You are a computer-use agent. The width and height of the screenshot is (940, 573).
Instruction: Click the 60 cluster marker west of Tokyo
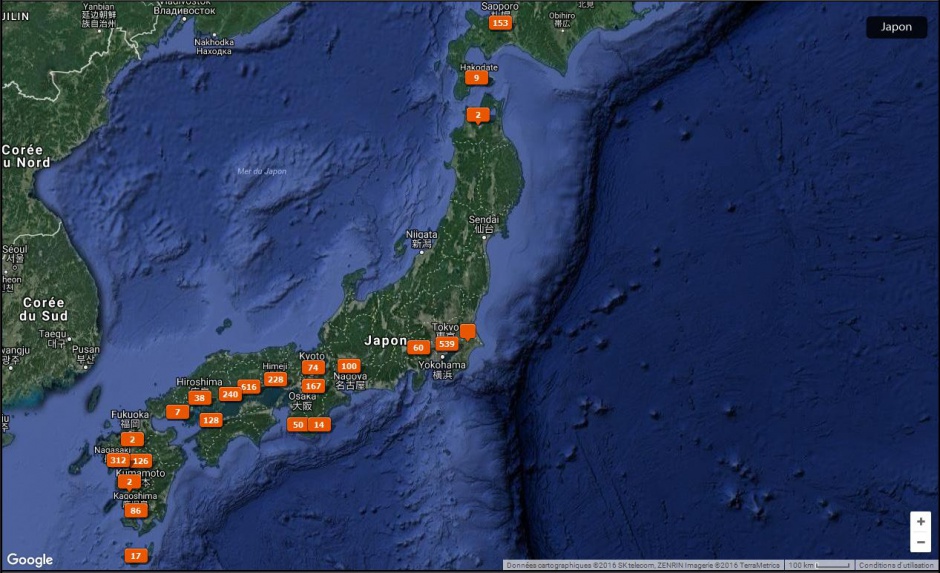[x=418, y=347]
